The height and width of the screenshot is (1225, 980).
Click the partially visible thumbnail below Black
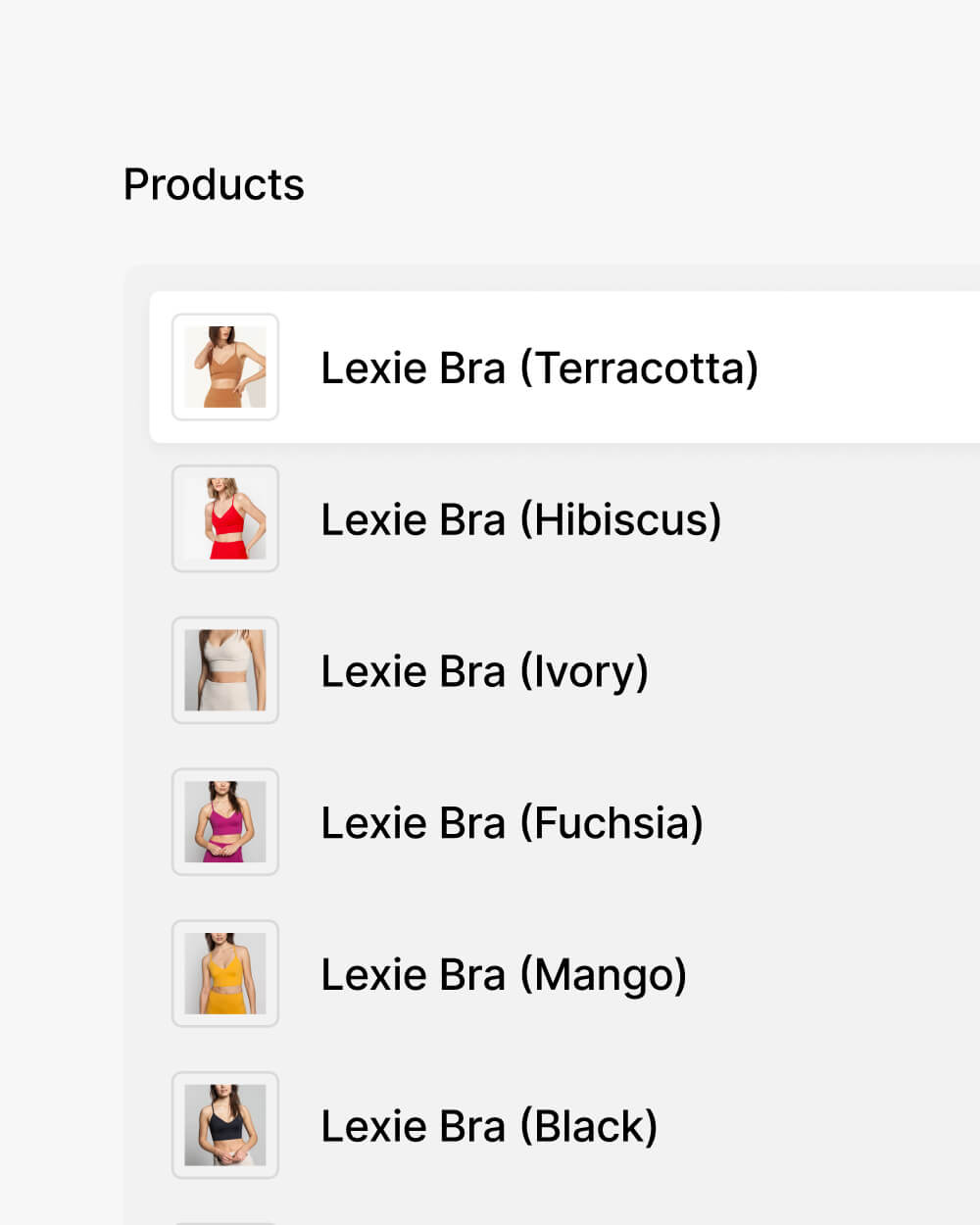tap(225, 1221)
